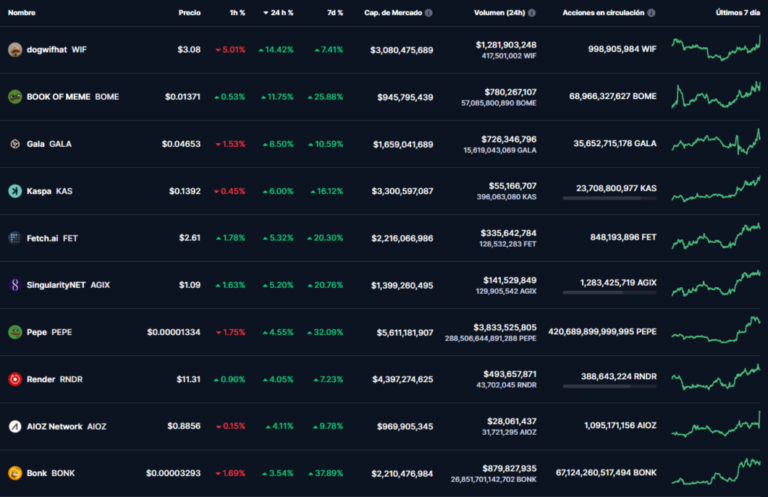768x497 pixels.
Task: Click Render market cap $4,397,274,625
Action: point(403,379)
